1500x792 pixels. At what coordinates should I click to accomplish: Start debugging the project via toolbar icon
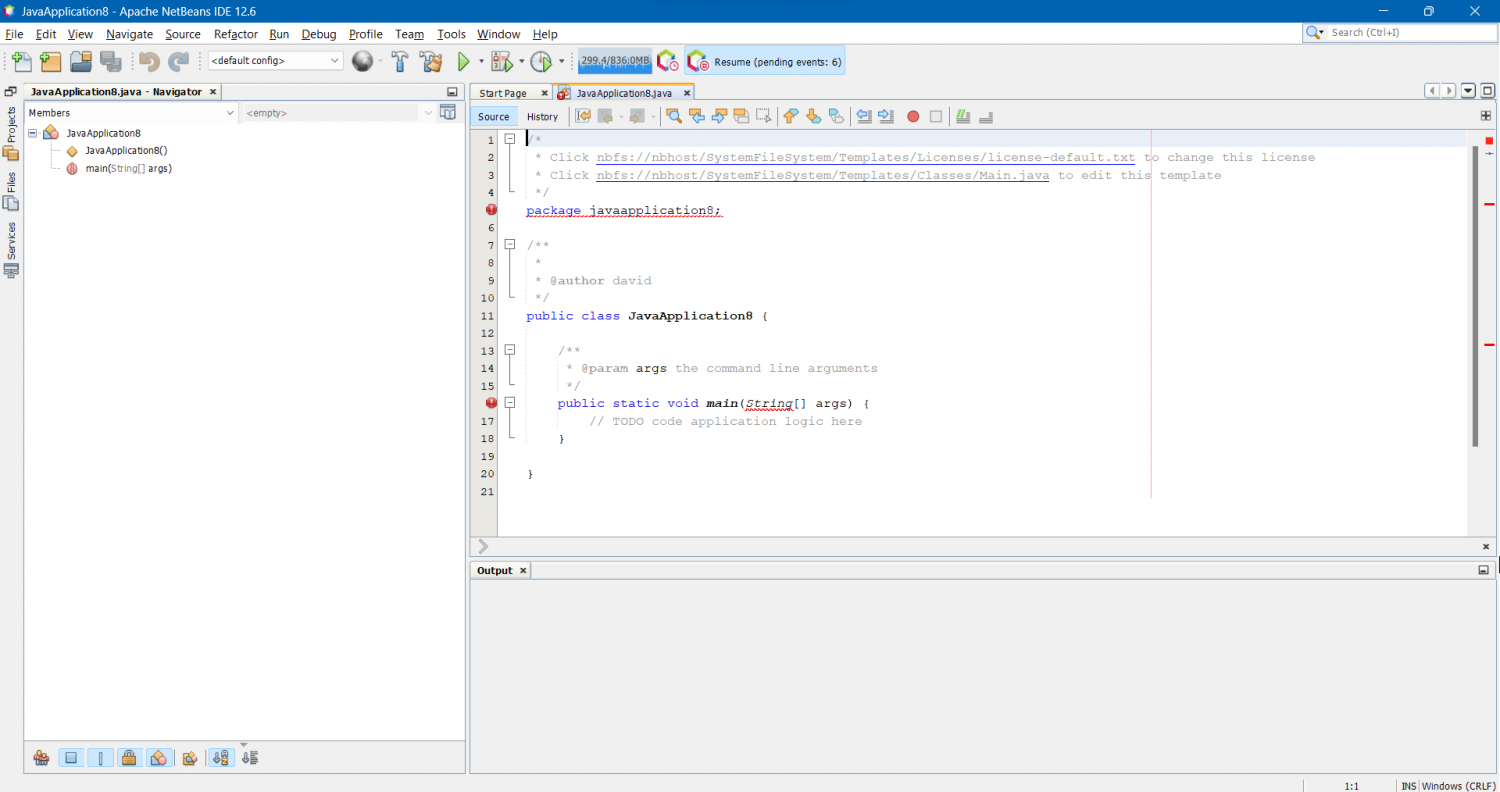tap(501, 61)
